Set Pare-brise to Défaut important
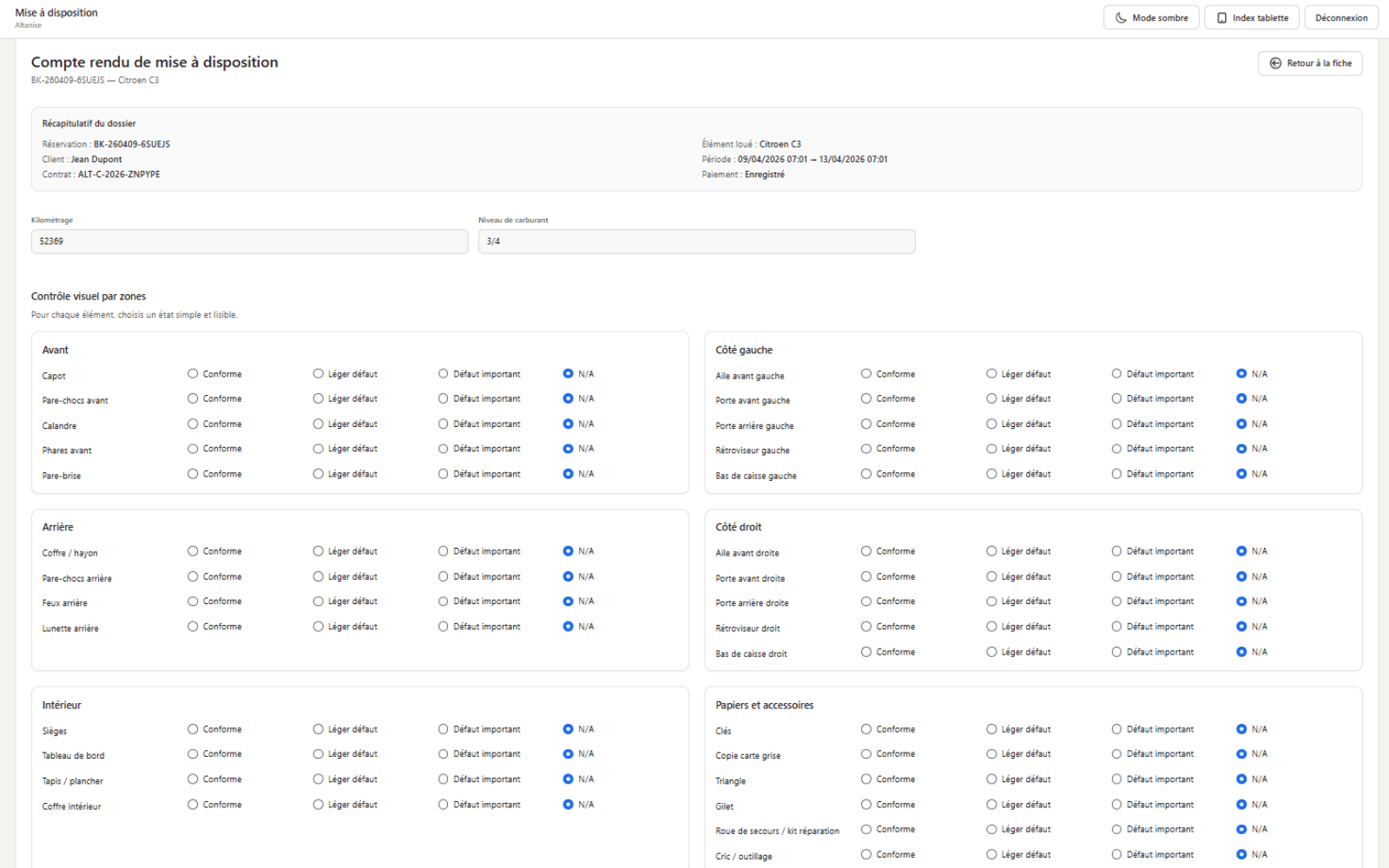Viewport: 1389px width, 868px height. click(x=444, y=474)
